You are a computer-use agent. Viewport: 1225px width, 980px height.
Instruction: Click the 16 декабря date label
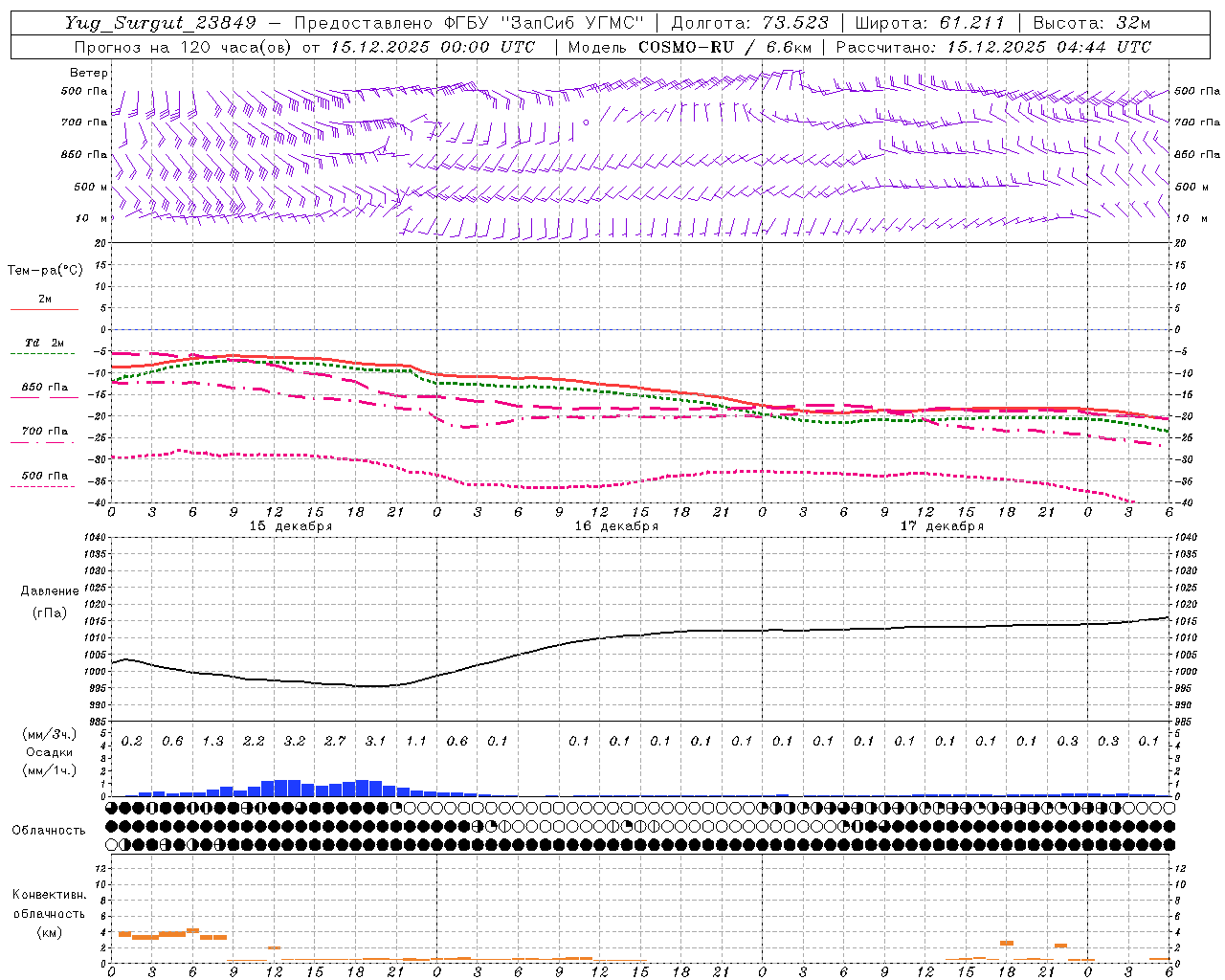(x=616, y=526)
